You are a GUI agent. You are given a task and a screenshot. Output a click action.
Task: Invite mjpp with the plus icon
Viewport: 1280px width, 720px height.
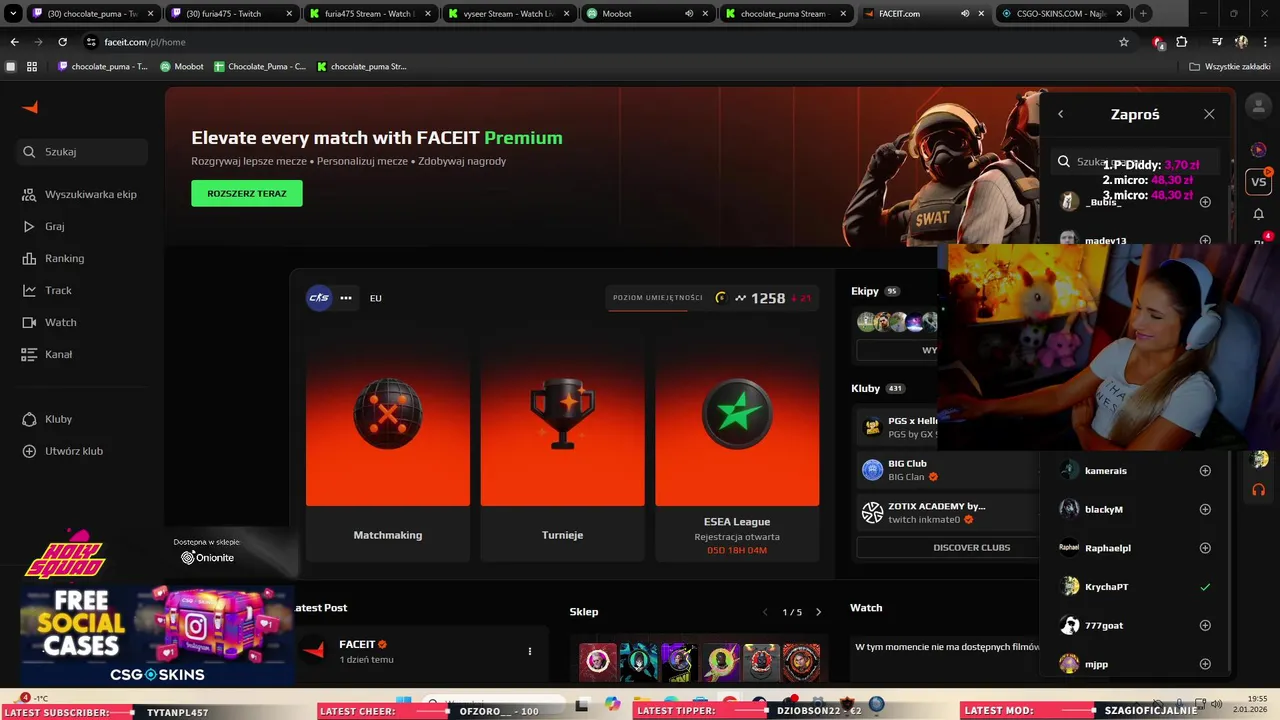click(x=1205, y=664)
